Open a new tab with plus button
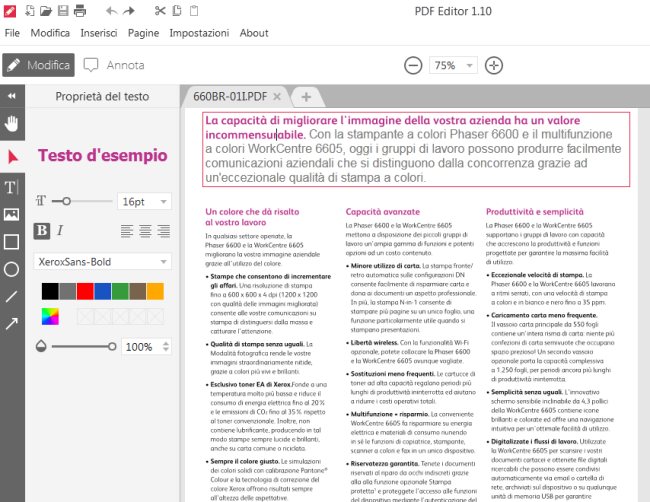650x502 pixels. pyautogui.click(x=306, y=97)
